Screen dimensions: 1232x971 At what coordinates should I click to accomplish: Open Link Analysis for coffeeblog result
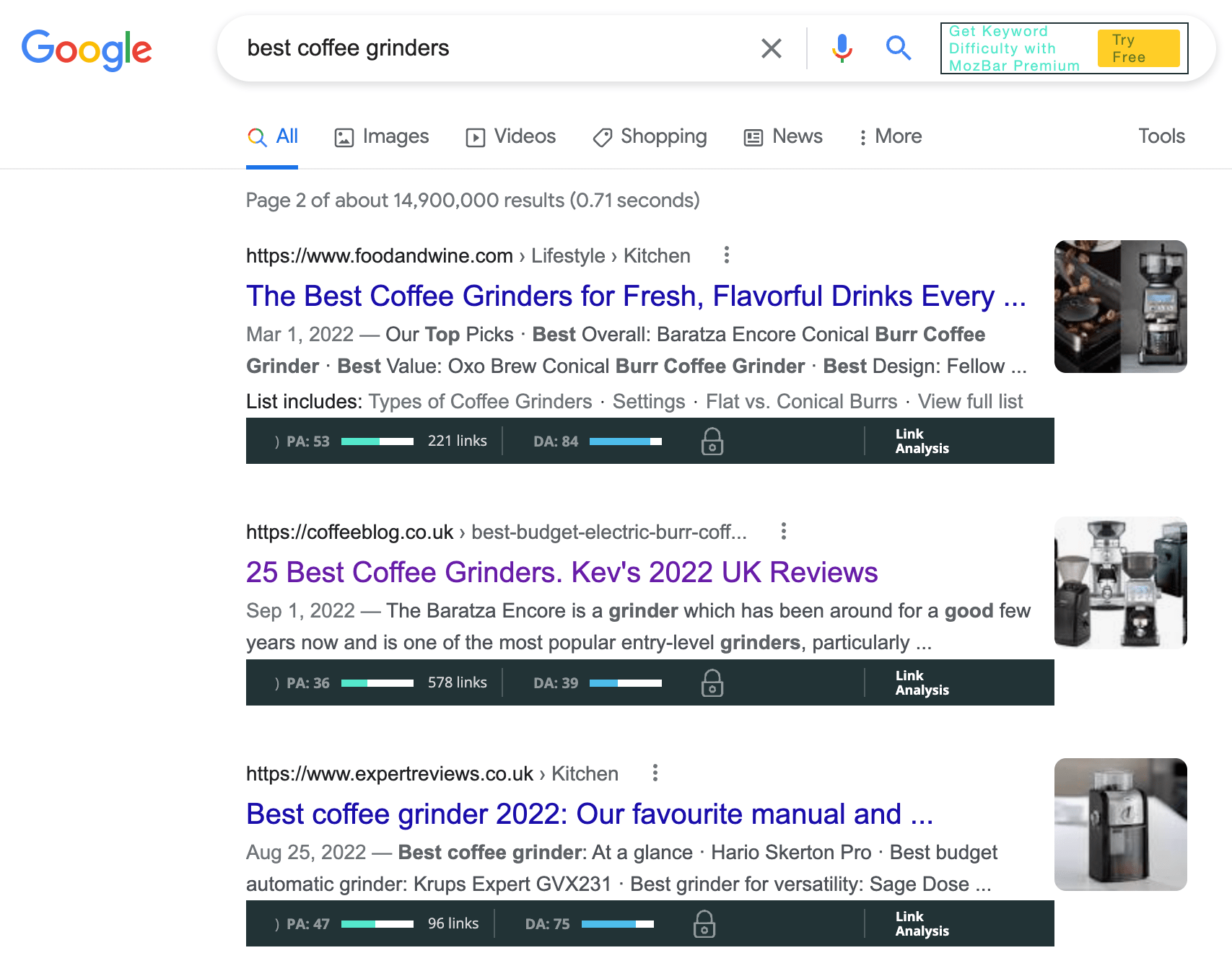[x=922, y=682]
